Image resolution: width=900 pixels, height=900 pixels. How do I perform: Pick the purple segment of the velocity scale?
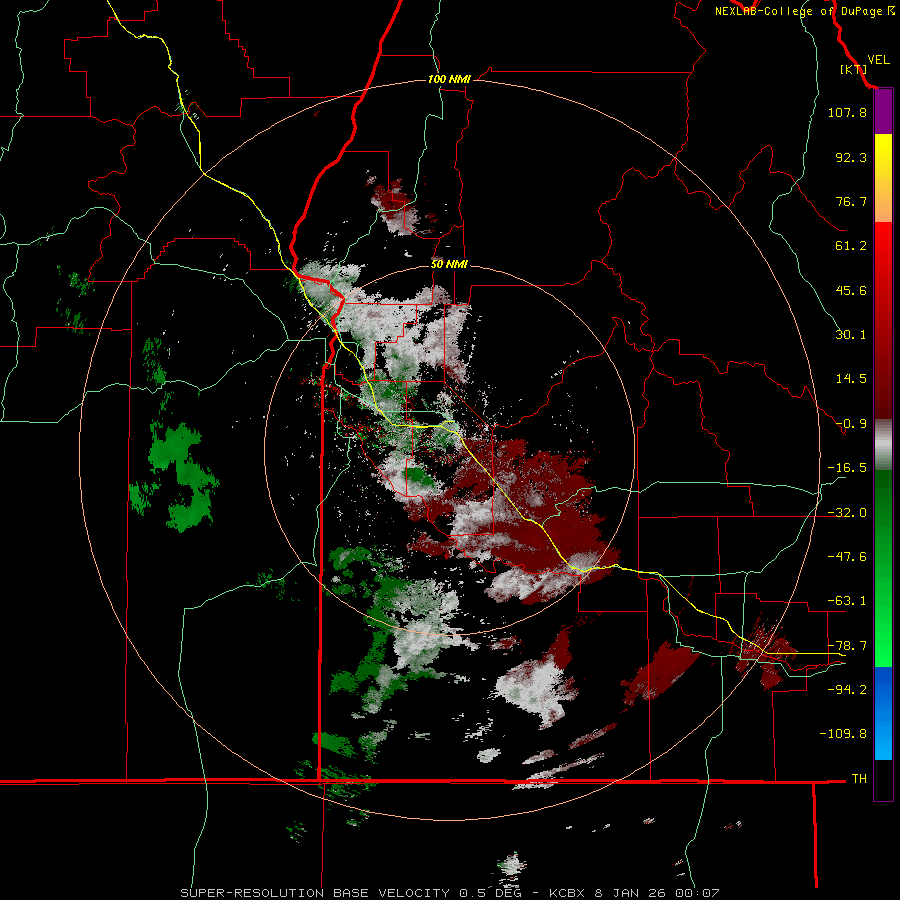[883, 112]
